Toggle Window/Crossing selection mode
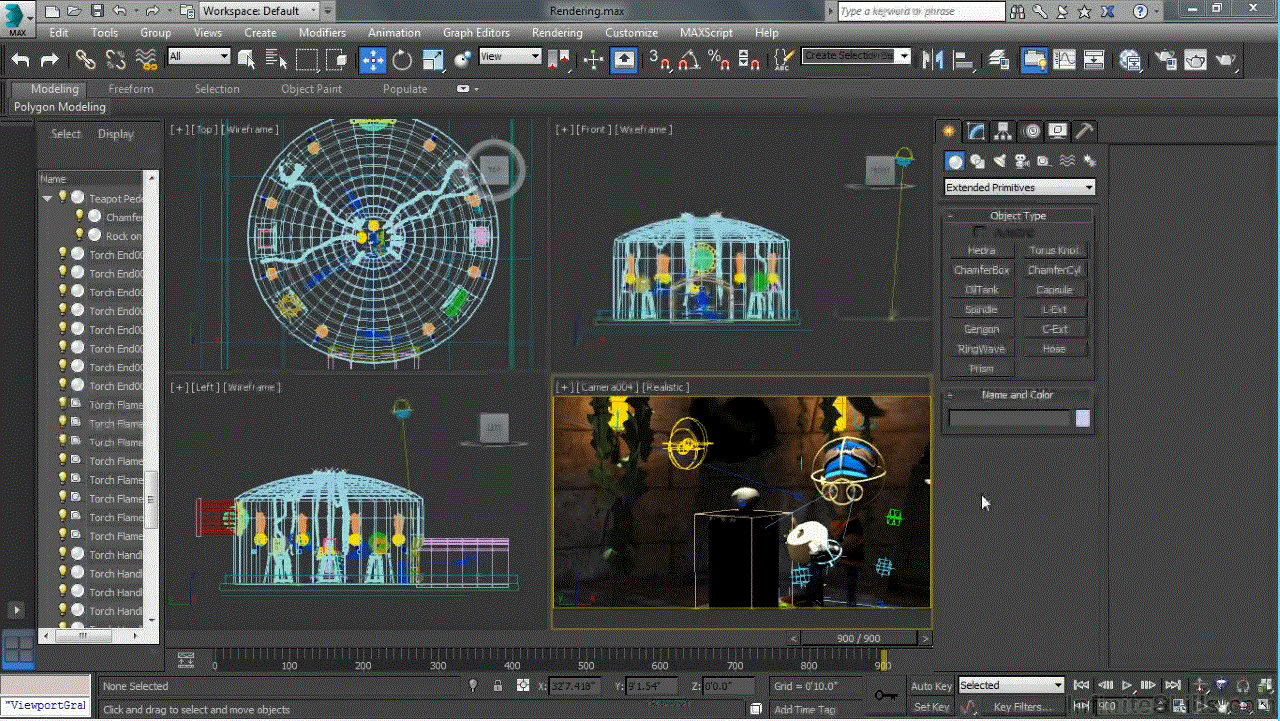This screenshot has height=721, width=1280. (337, 60)
